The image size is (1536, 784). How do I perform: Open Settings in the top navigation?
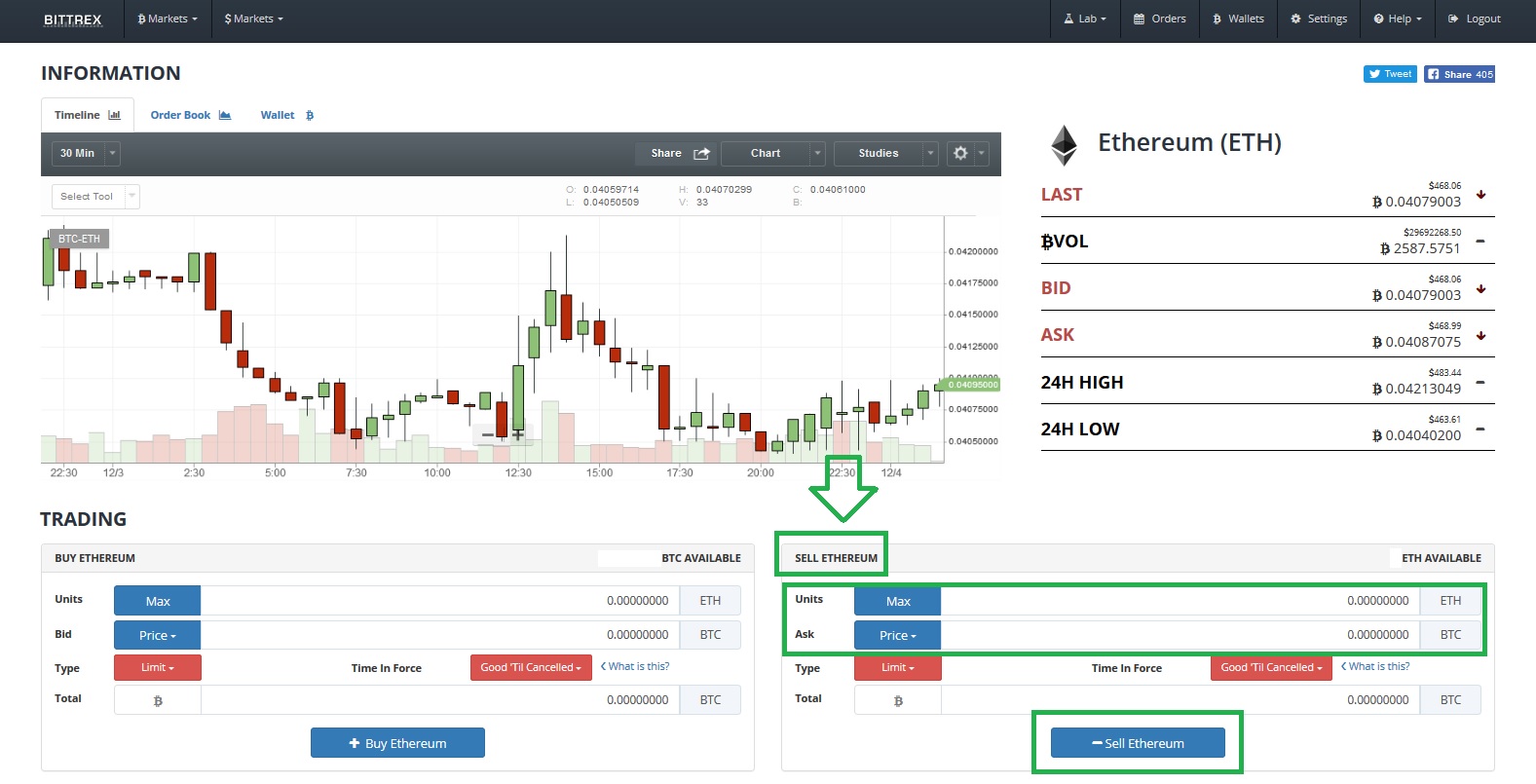pyautogui.click(x=1319, y=19)
